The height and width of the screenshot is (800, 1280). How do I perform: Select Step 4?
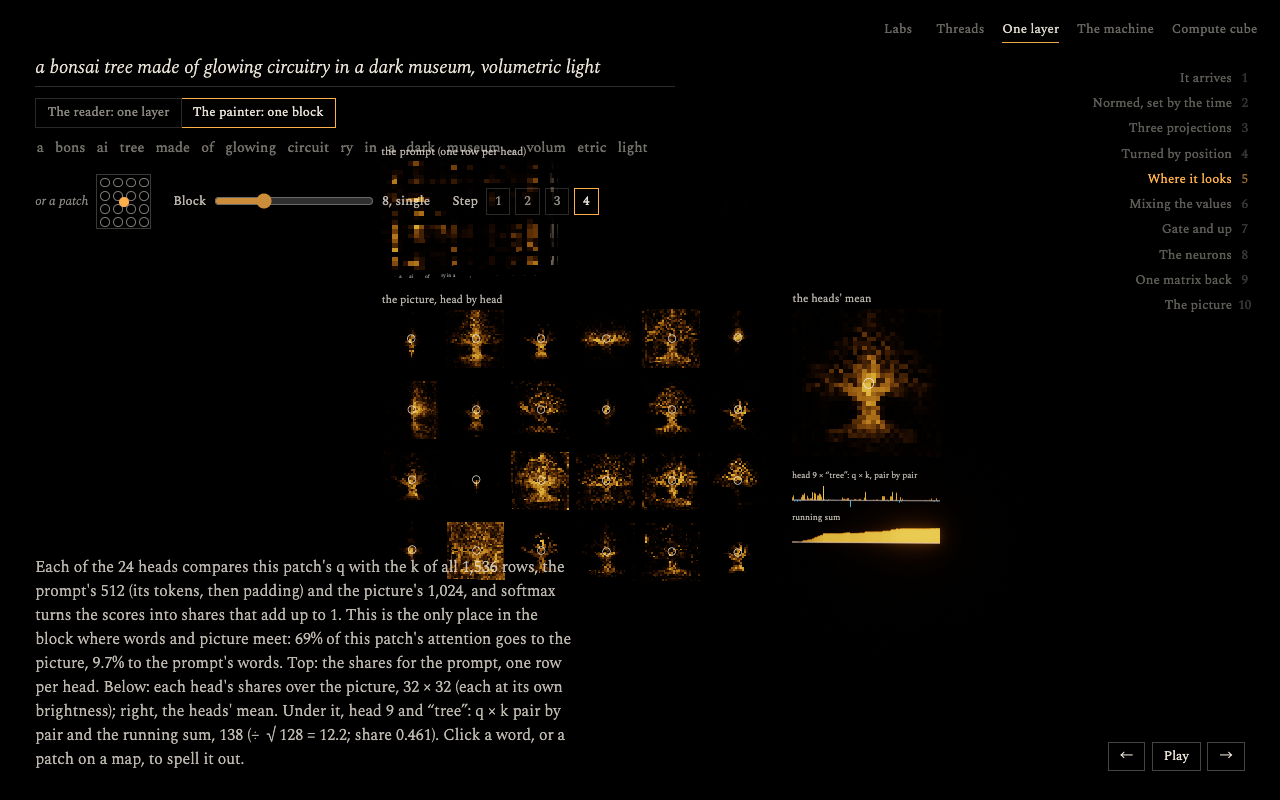point(586,201)
